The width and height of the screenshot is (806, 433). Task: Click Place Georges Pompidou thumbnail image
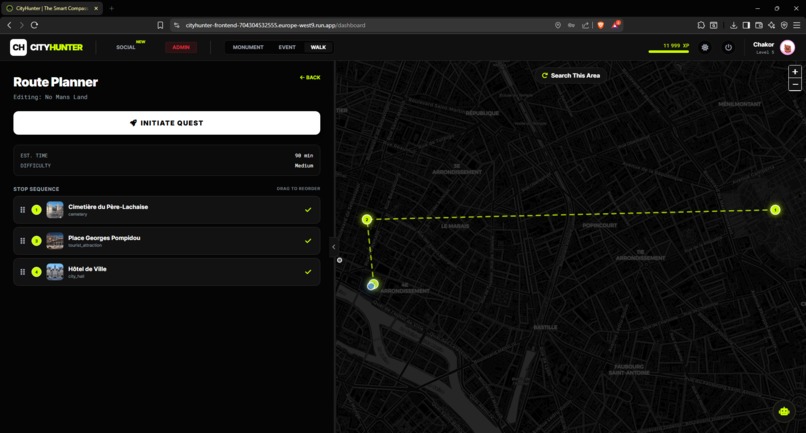55,241
